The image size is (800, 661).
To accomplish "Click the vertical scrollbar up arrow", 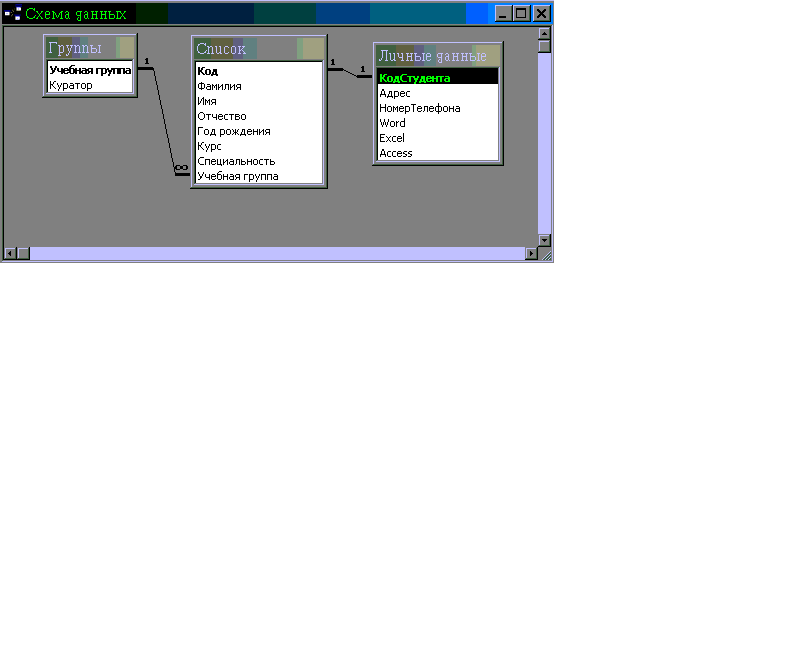I will click(x=544, y=34).
